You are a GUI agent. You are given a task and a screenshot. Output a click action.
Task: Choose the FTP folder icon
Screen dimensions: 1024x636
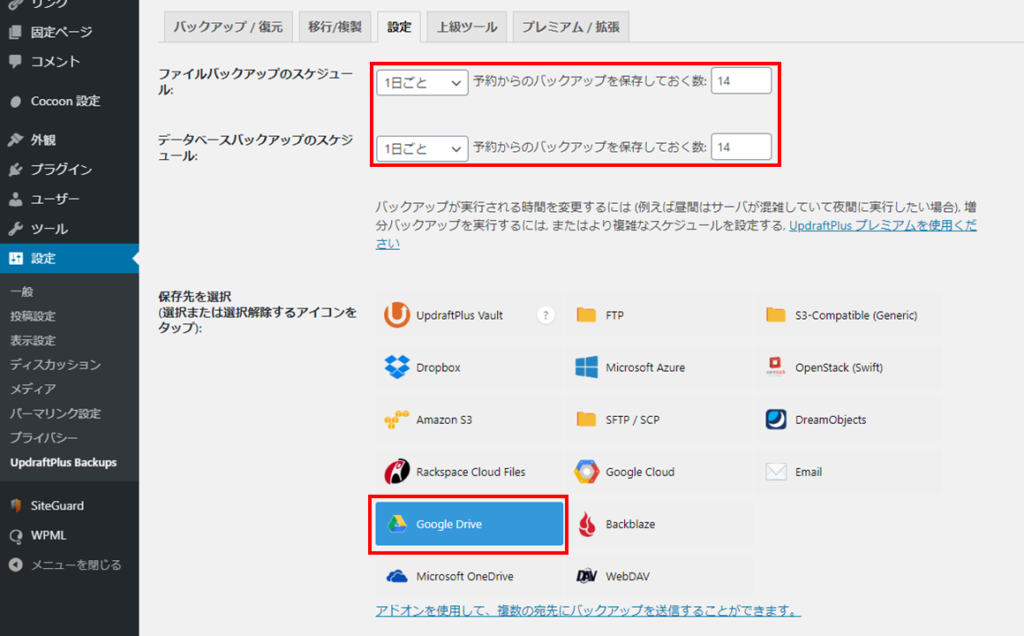click(586, 315)
